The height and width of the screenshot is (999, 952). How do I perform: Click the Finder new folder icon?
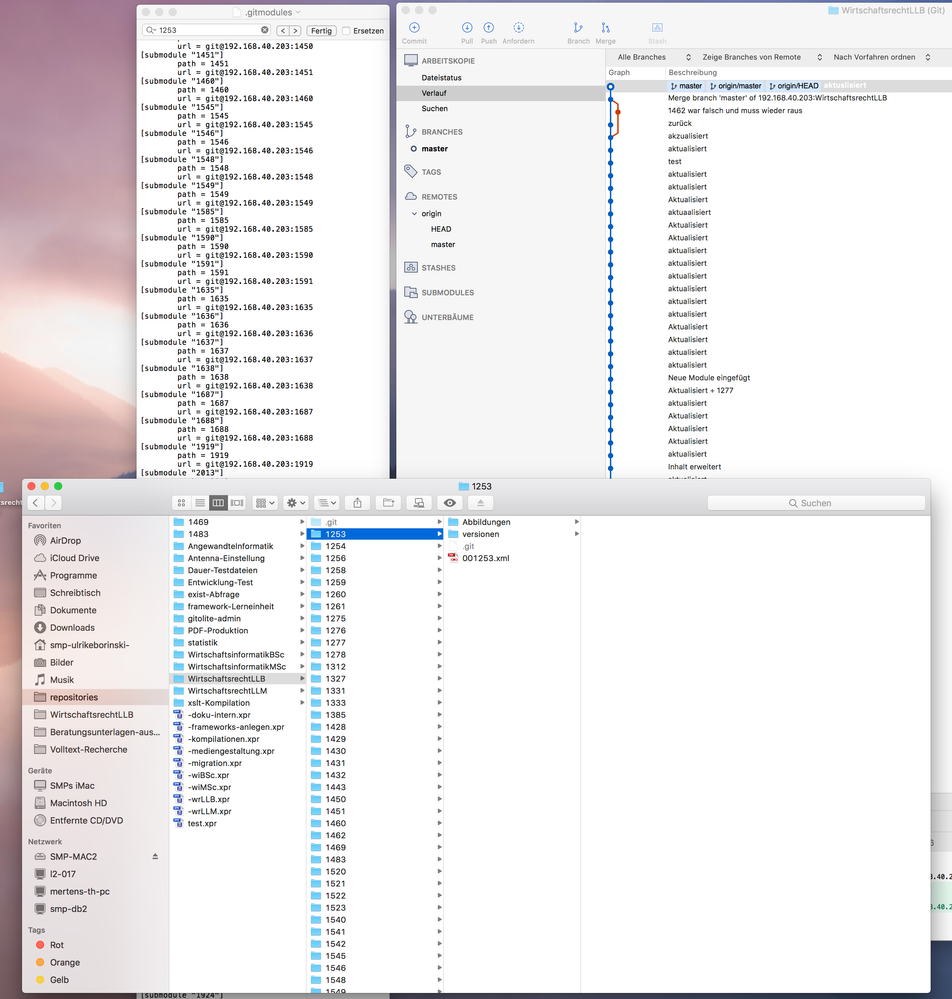point(388,503)
